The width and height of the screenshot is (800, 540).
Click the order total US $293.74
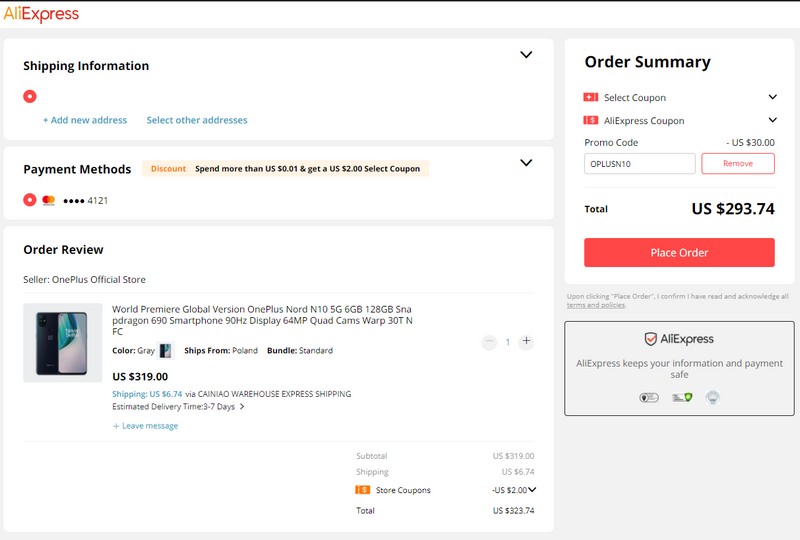click(733, 209)
